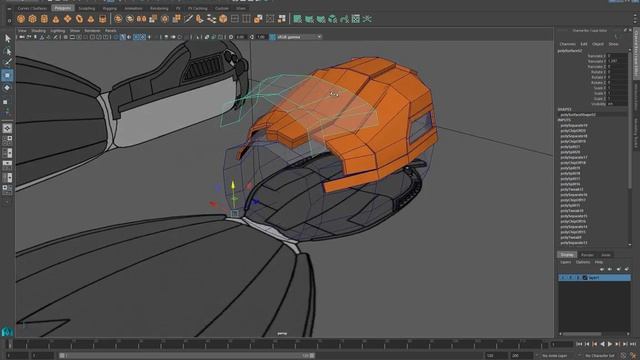Open the viewport Shading menu
Screen dimensions: 640x360
click(x=38, y=31)
